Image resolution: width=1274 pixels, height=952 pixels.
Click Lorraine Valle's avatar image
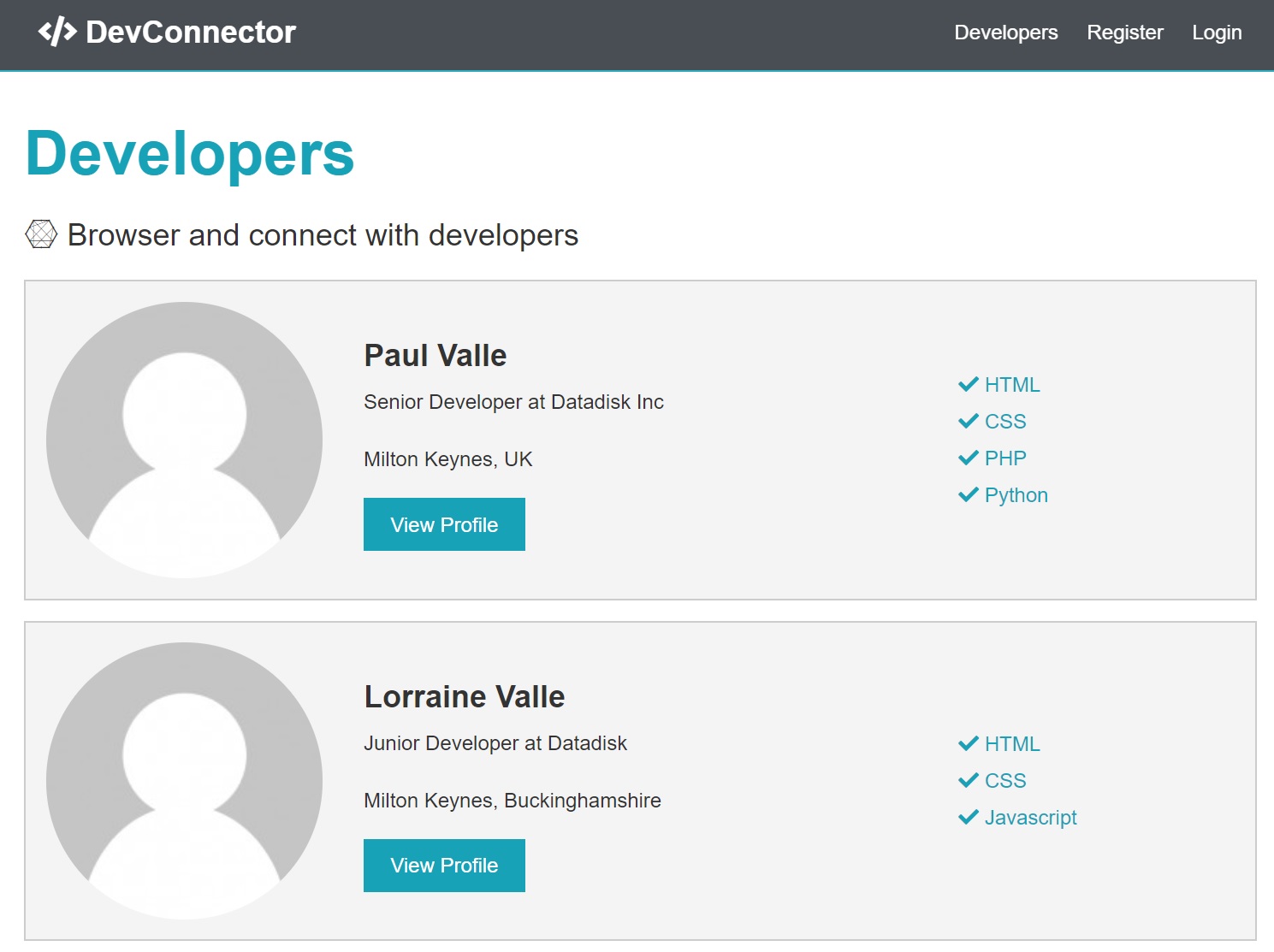184,780
